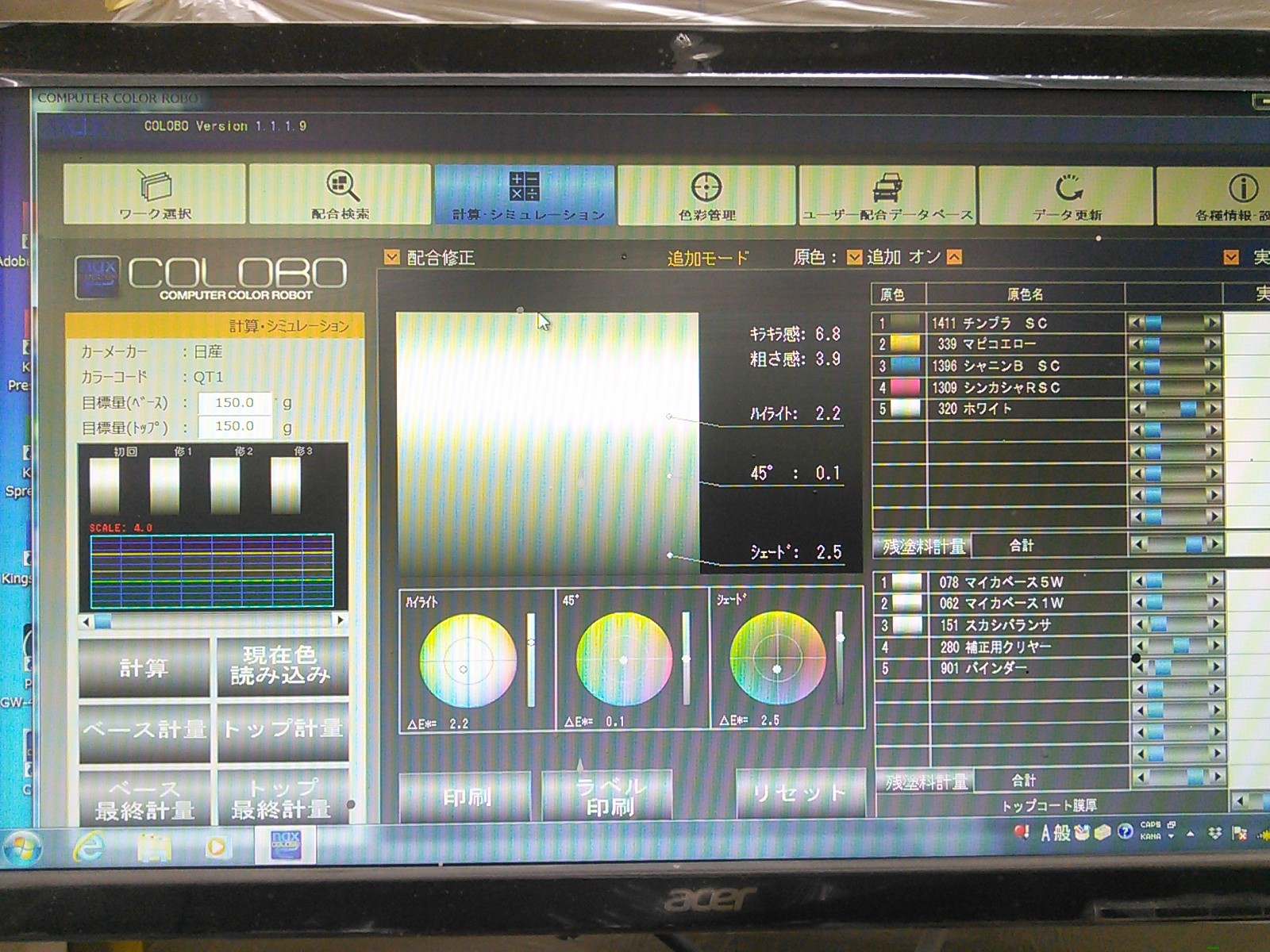Select the 修2 color thumbnail
The image size is (1270, 952).
tap(225, 486)
